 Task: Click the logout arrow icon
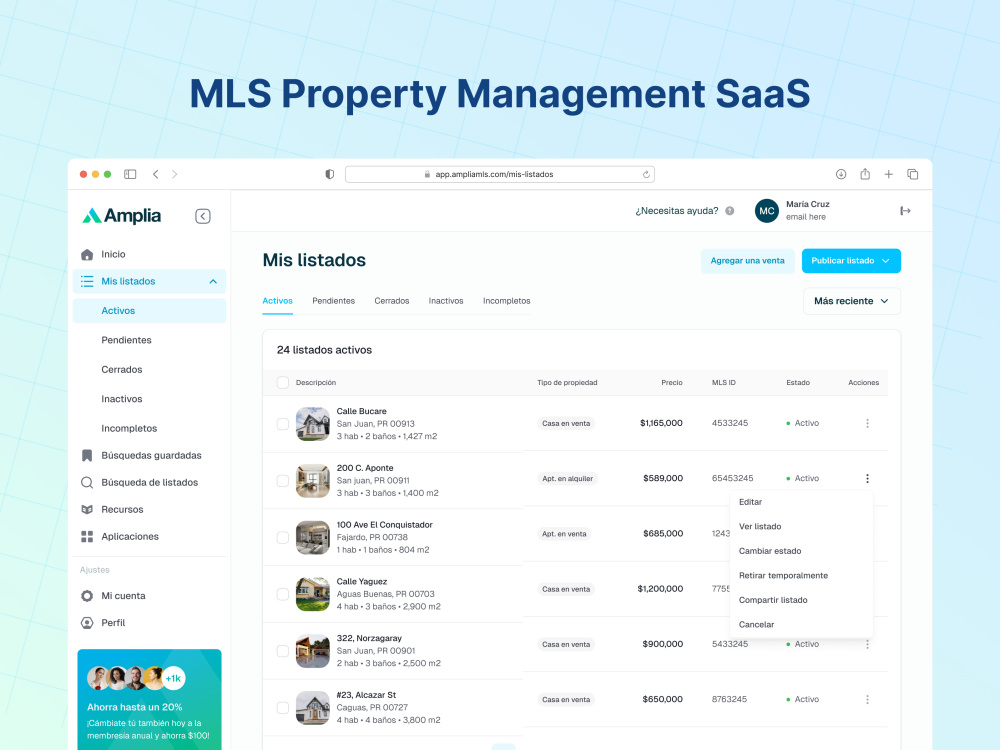coord(905,211)
